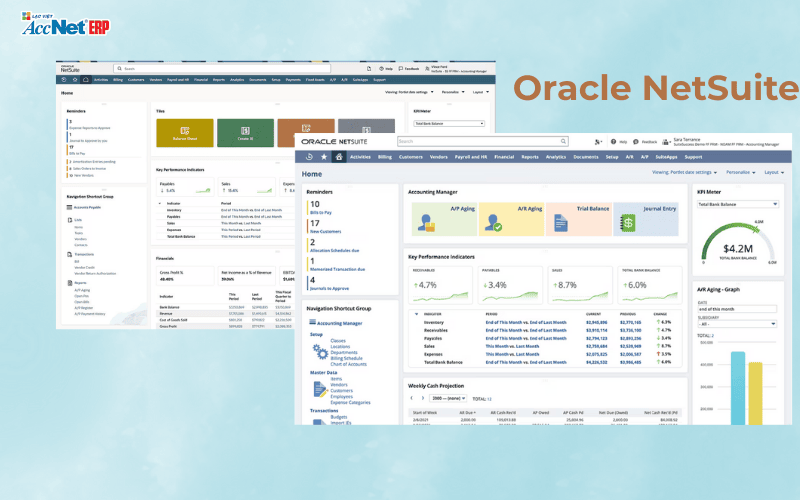This screenshot has width=800, height=500.
Task: Open Reports menu in front window
Action: point(530,157)
